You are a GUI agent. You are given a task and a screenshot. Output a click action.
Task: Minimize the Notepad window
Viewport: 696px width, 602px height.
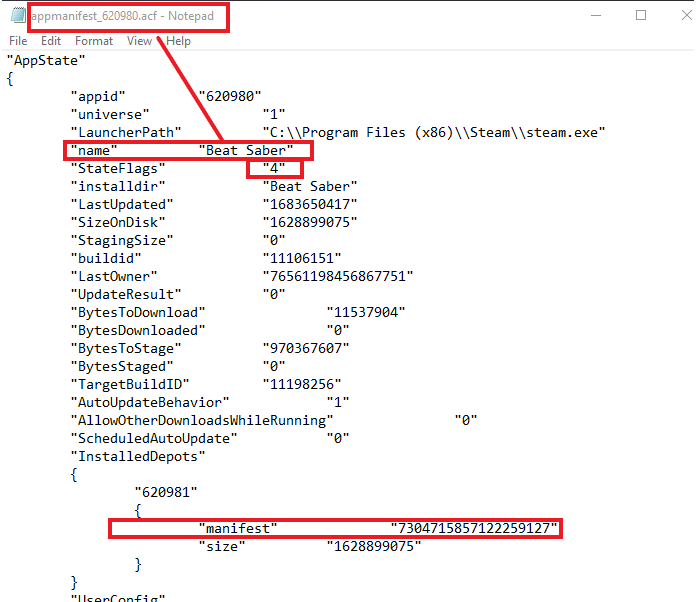[x=596, y=16]
